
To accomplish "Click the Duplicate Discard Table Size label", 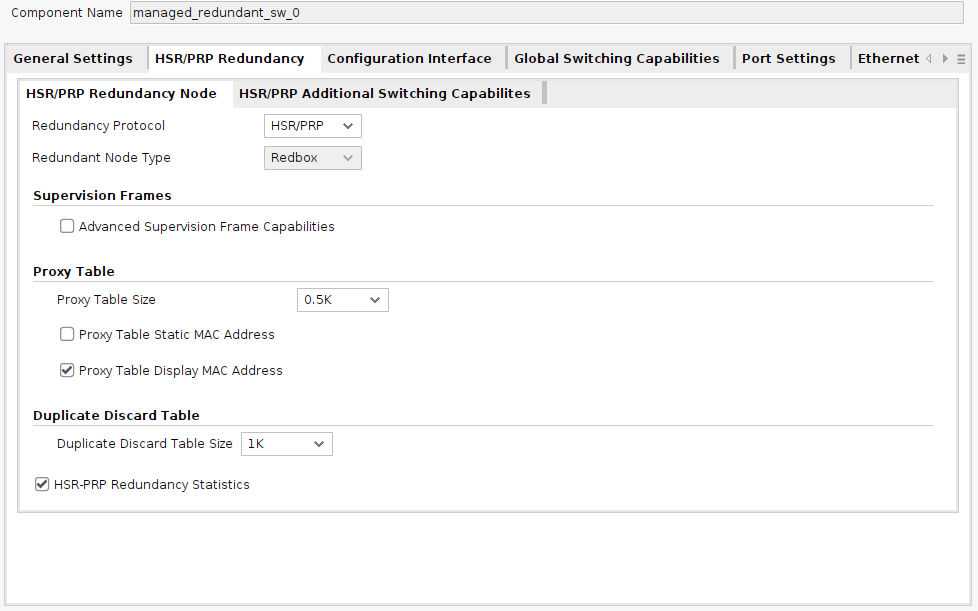I will click(x=145, y=444).
